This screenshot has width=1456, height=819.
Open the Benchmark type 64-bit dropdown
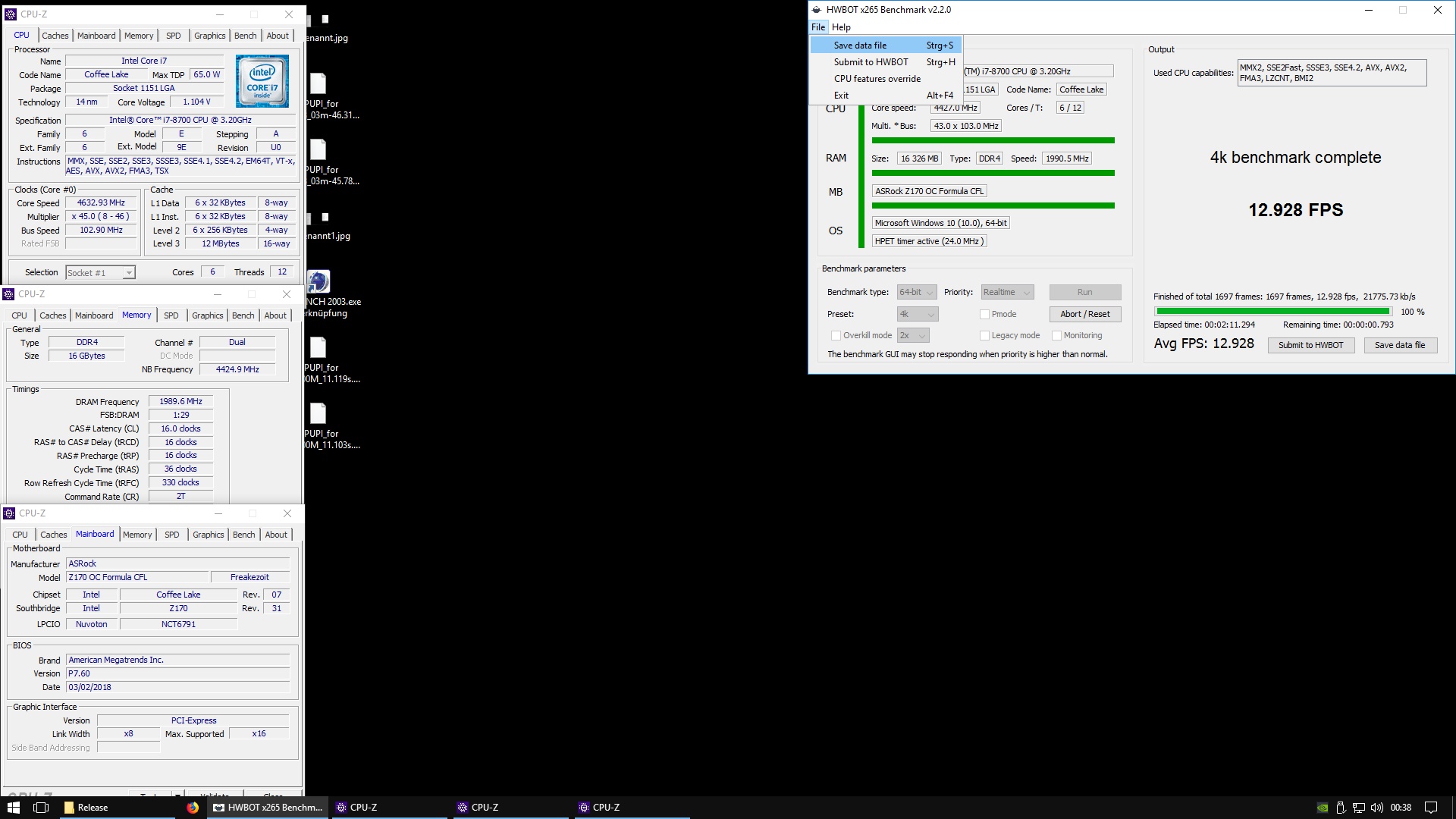(917, 292)
